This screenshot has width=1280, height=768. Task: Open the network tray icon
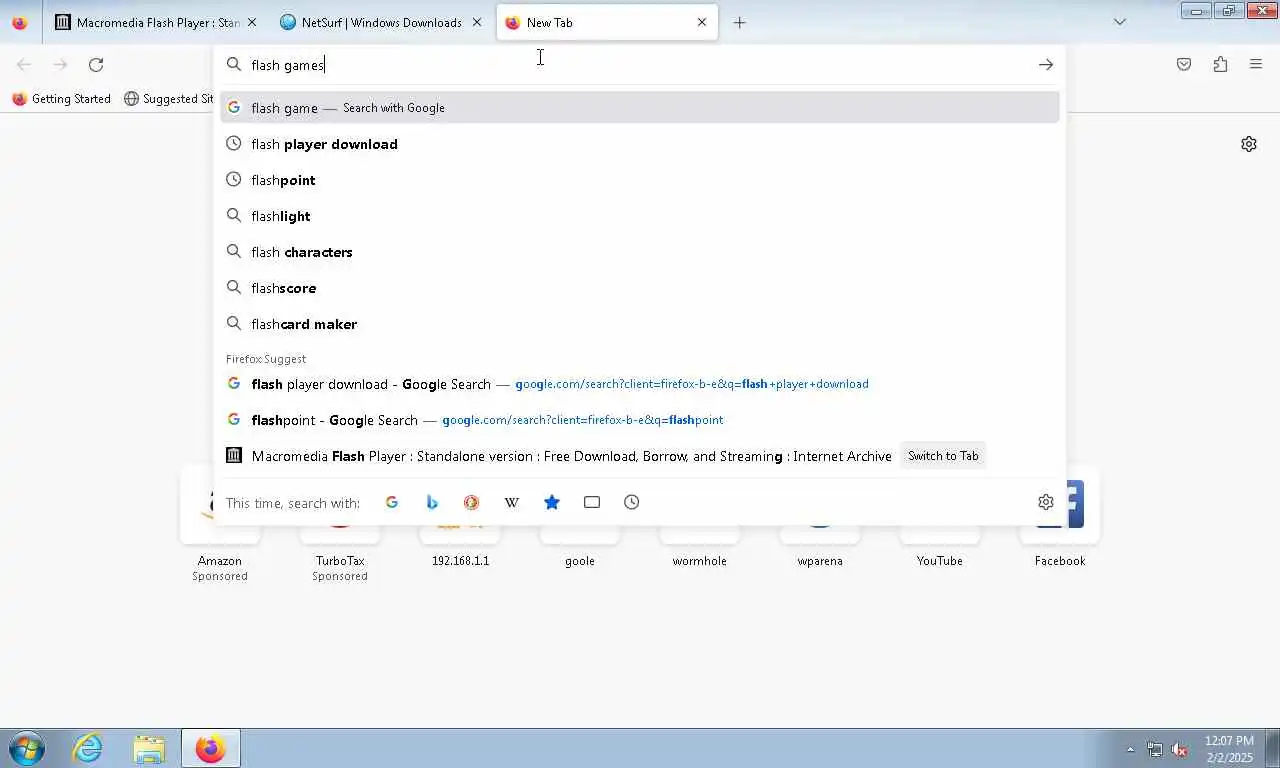click(1155, 749)
